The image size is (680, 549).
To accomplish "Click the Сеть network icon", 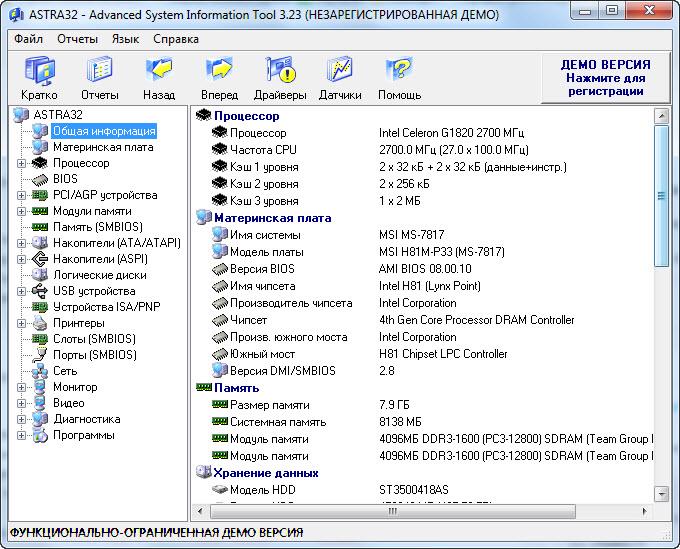I will [x=39, y=371].
